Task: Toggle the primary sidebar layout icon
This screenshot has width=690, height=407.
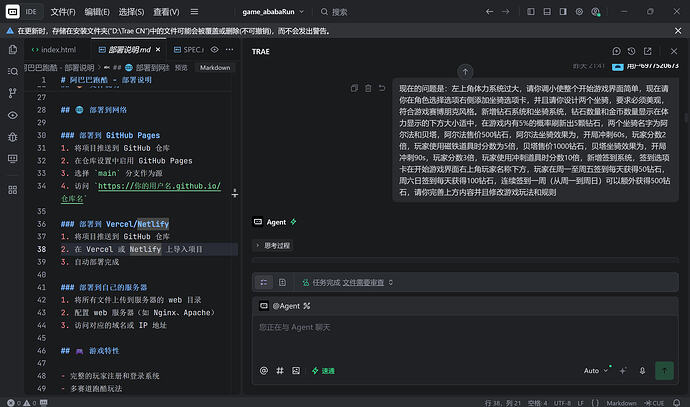Action: pos(531,12)
